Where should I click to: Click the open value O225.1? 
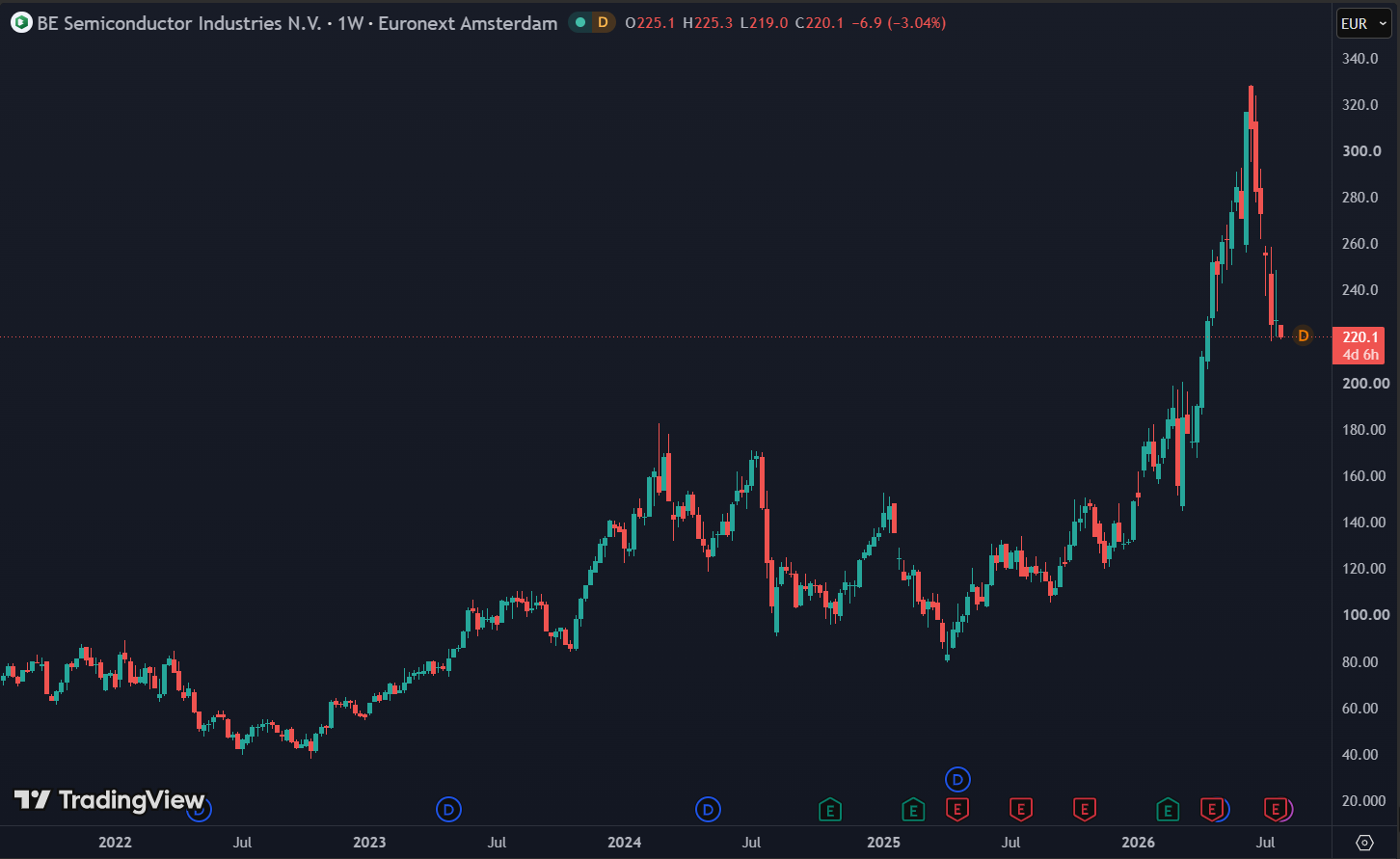click(x=650, y=23)
